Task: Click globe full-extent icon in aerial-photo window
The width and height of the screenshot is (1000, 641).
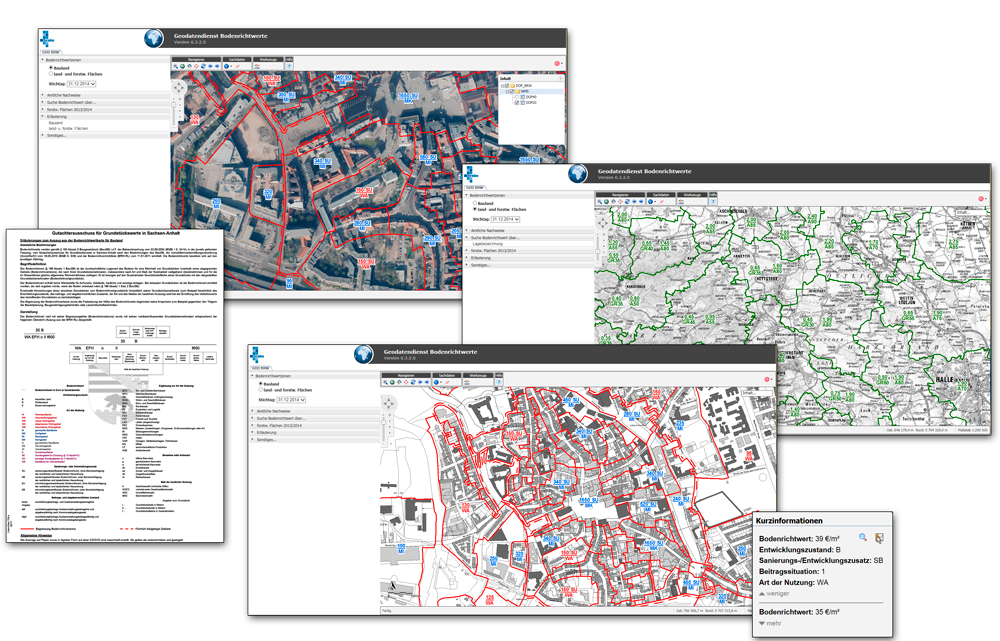Action: tap(182, 66)
